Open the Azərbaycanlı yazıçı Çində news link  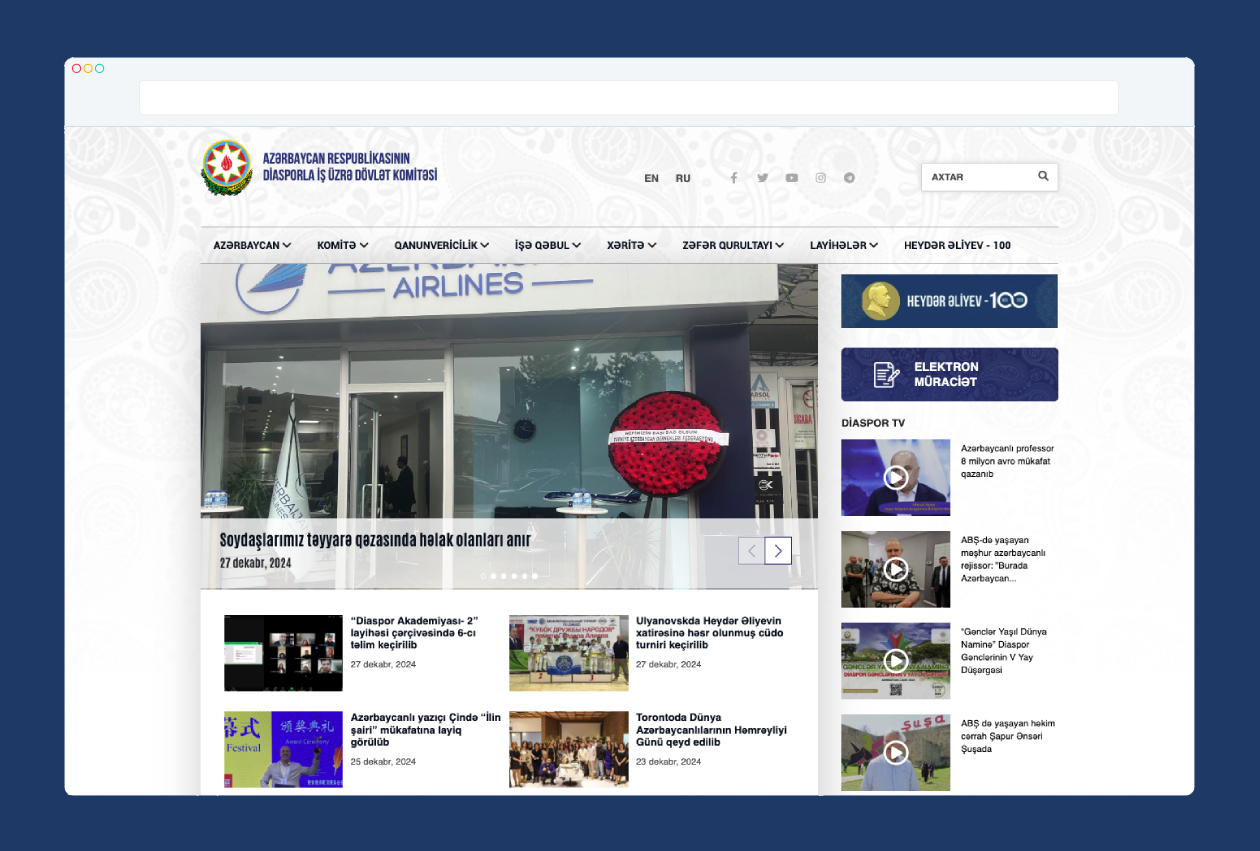426,730
